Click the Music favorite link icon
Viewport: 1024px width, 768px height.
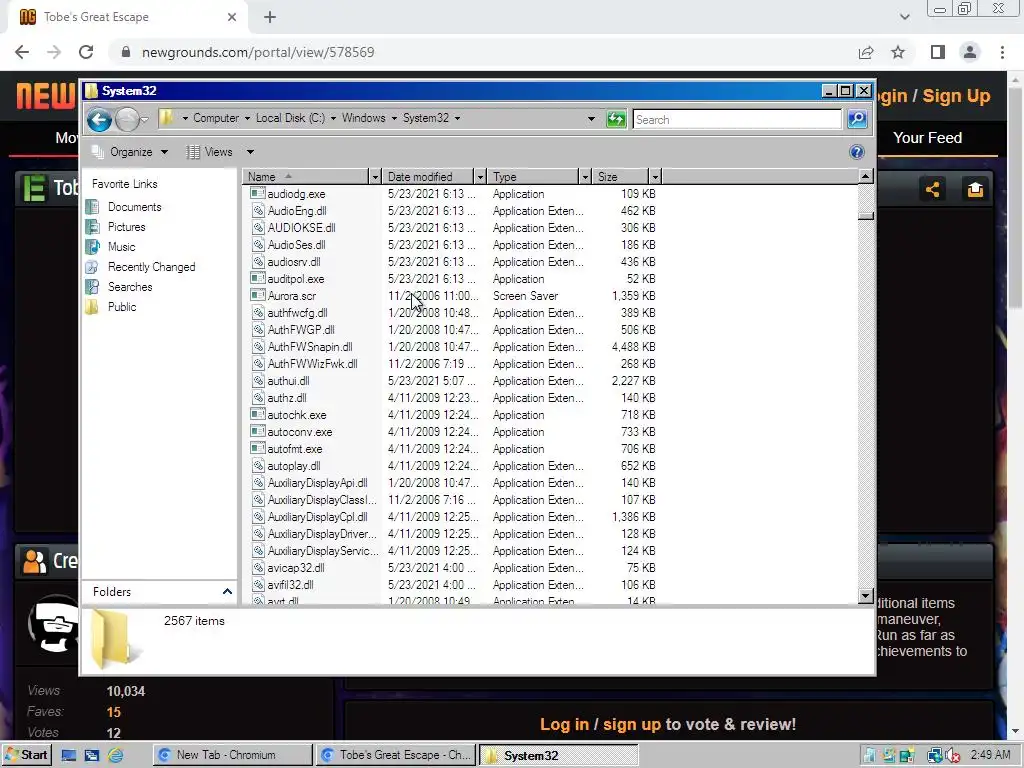tap(93, 247)
